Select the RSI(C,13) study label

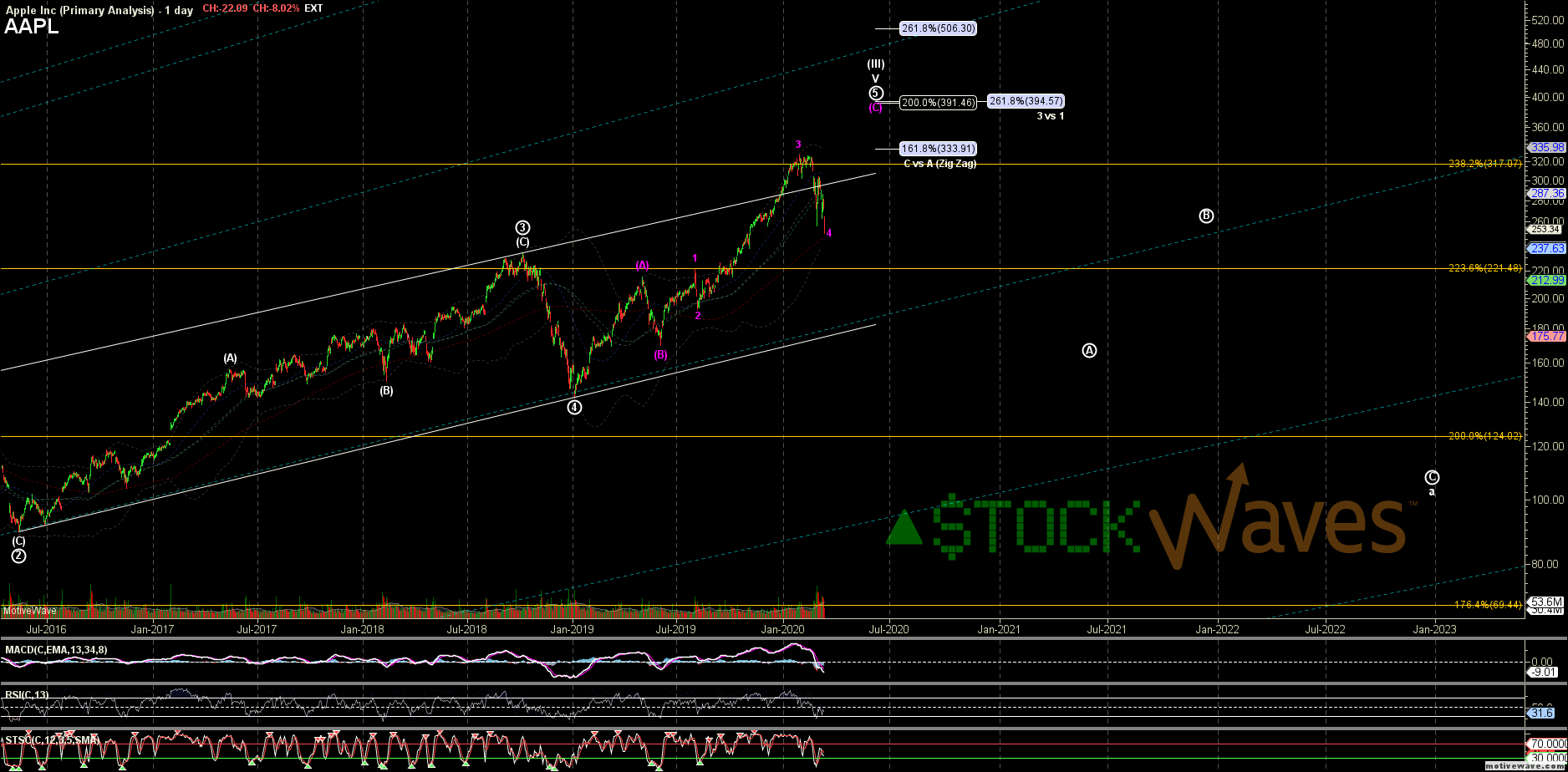27,694
